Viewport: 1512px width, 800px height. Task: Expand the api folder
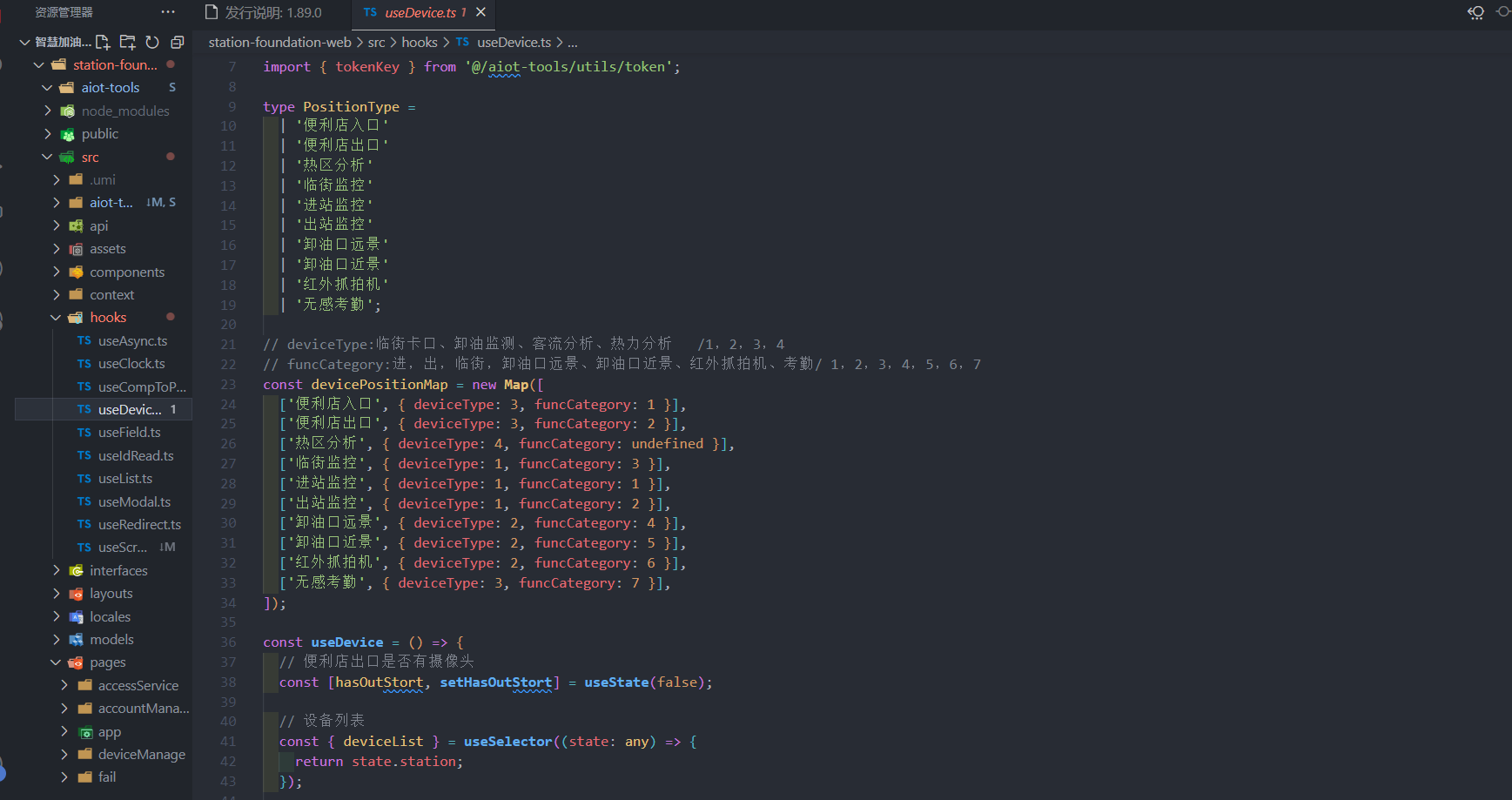point(57,225)
